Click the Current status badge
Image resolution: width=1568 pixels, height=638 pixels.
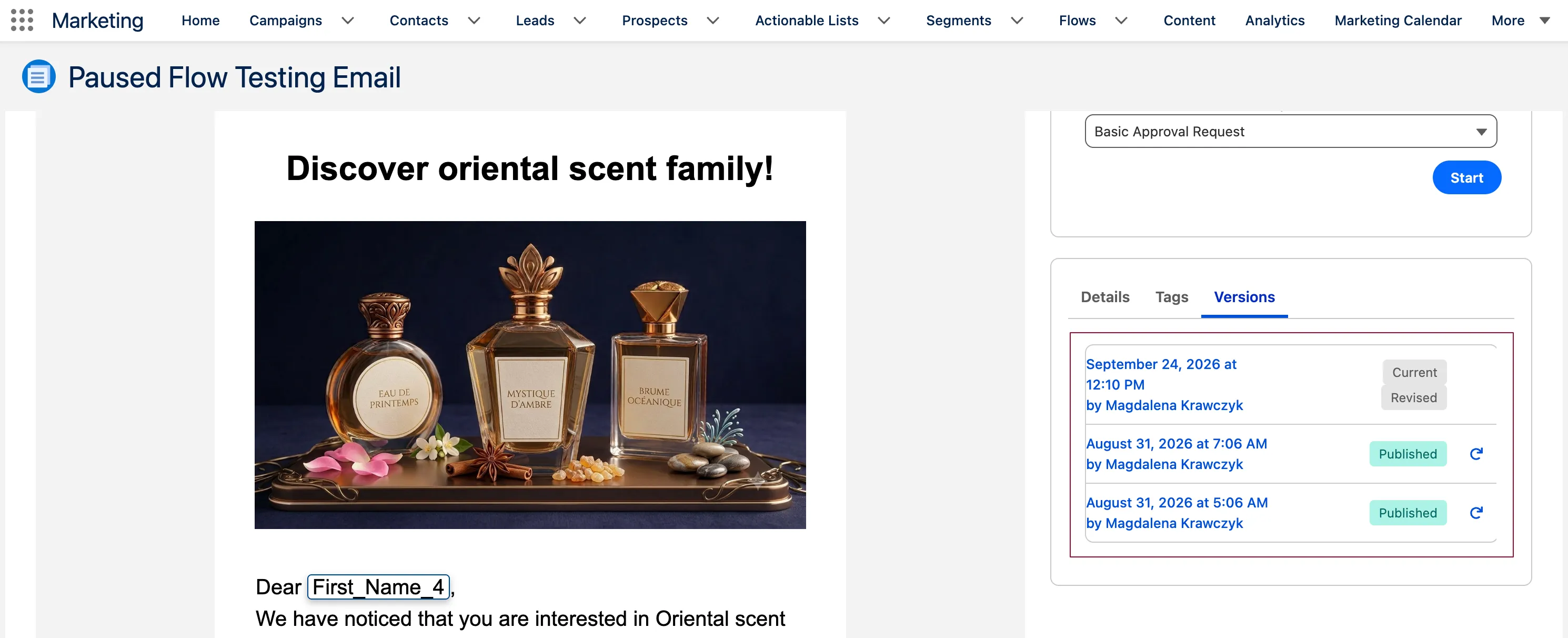1414,372
